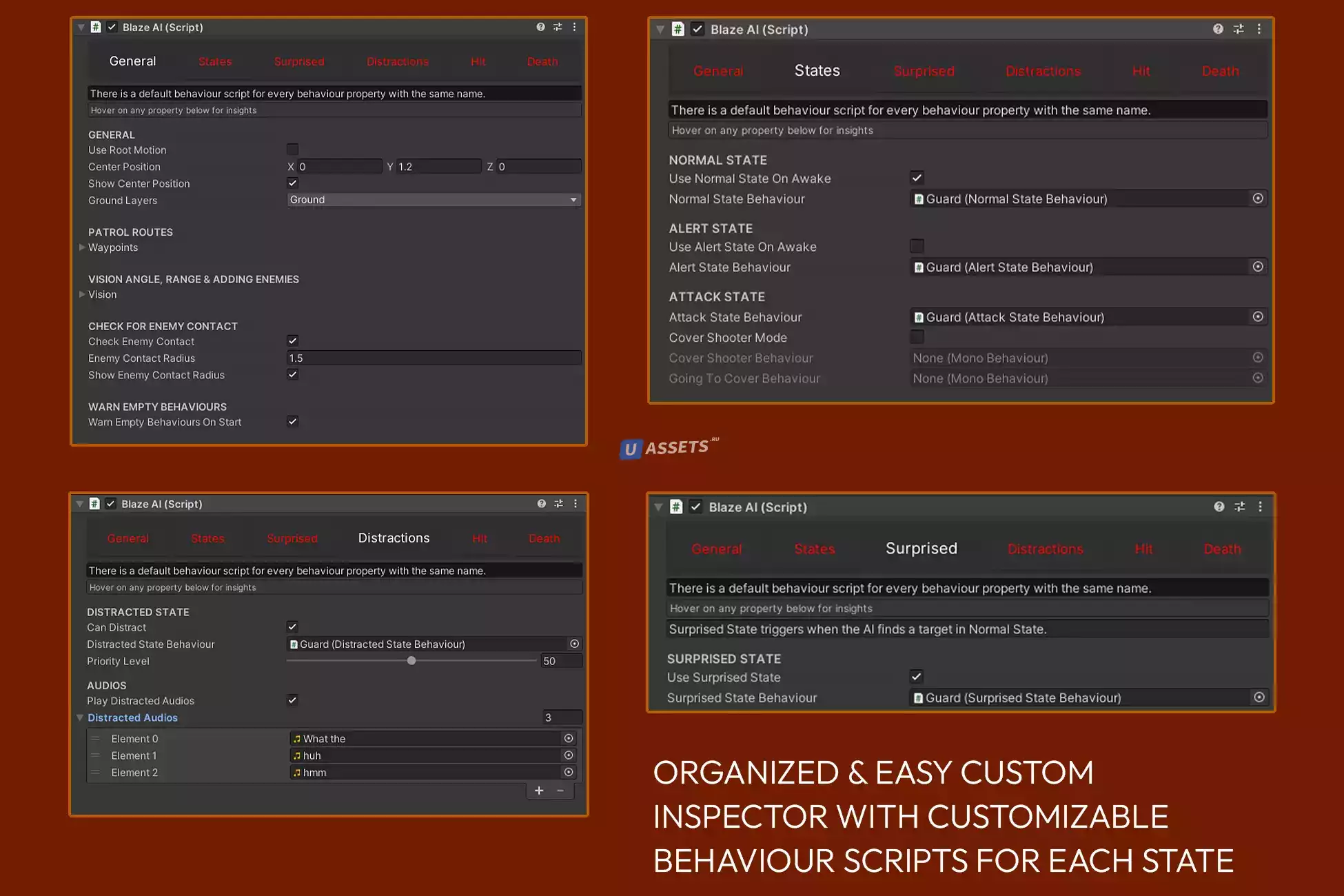Pick audio clip for Element 0 What the
Viewport: 1344px width, 896px height.
point(569,738)
